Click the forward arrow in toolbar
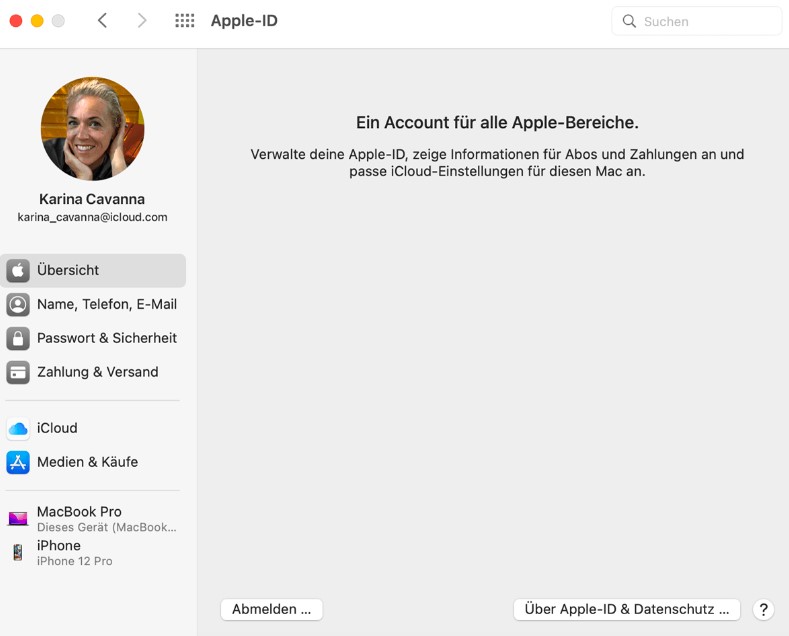This screenshot has width=789, height=636. tap(142, 21)
